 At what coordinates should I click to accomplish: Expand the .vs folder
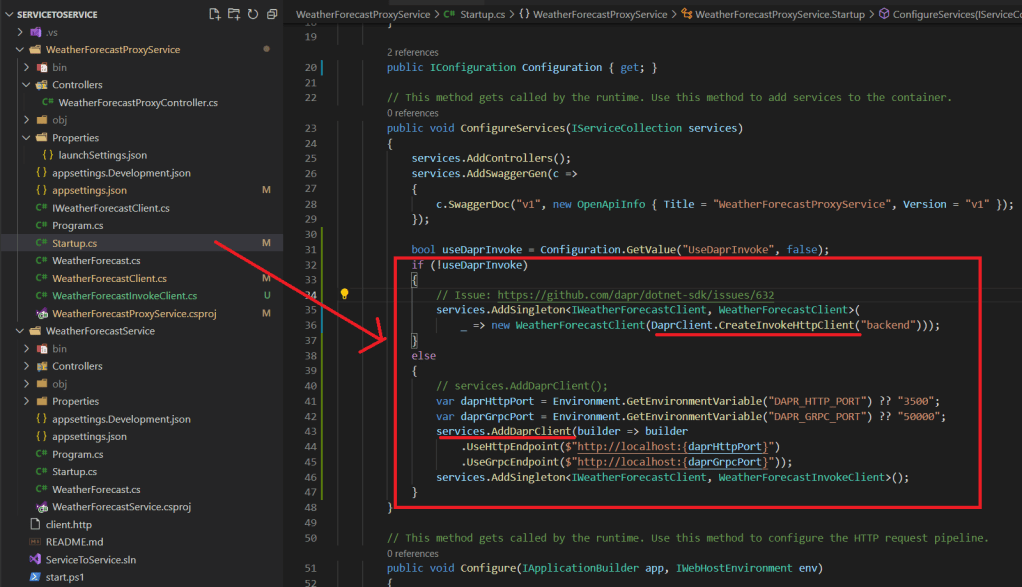[51, 32]
